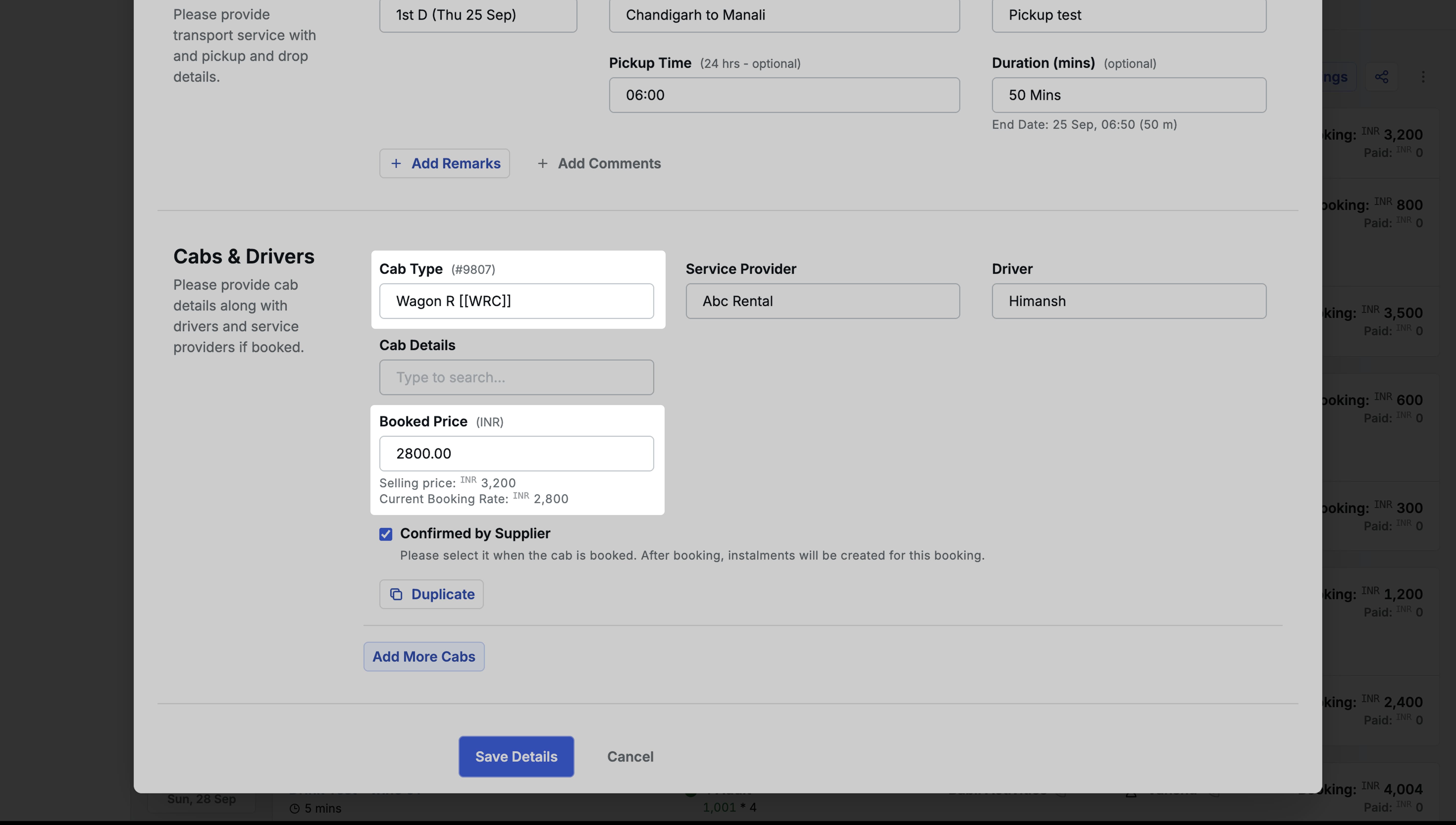Open Service Provider Abc Rental selector
The height and width of the screenshot is (825, 1456).
coord(822,301)
